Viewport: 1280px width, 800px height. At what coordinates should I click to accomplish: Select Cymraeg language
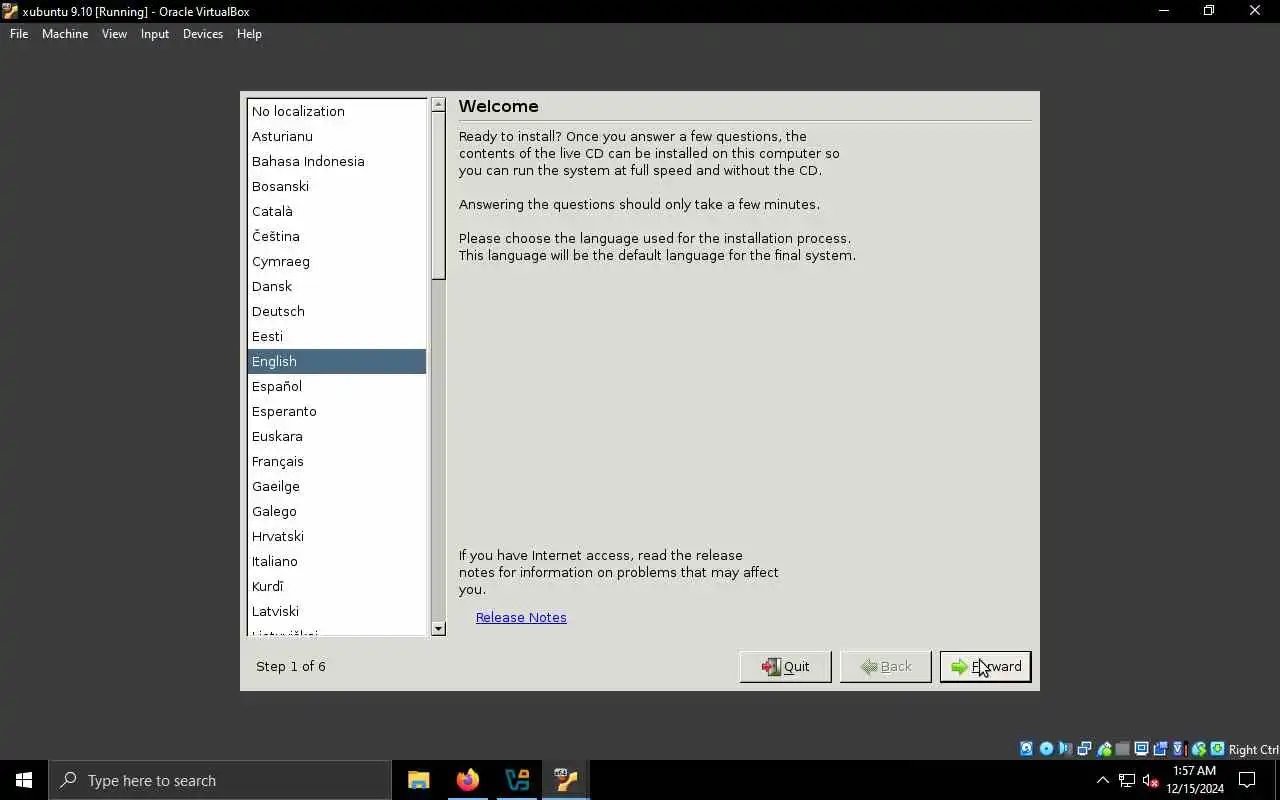(337, 261)
